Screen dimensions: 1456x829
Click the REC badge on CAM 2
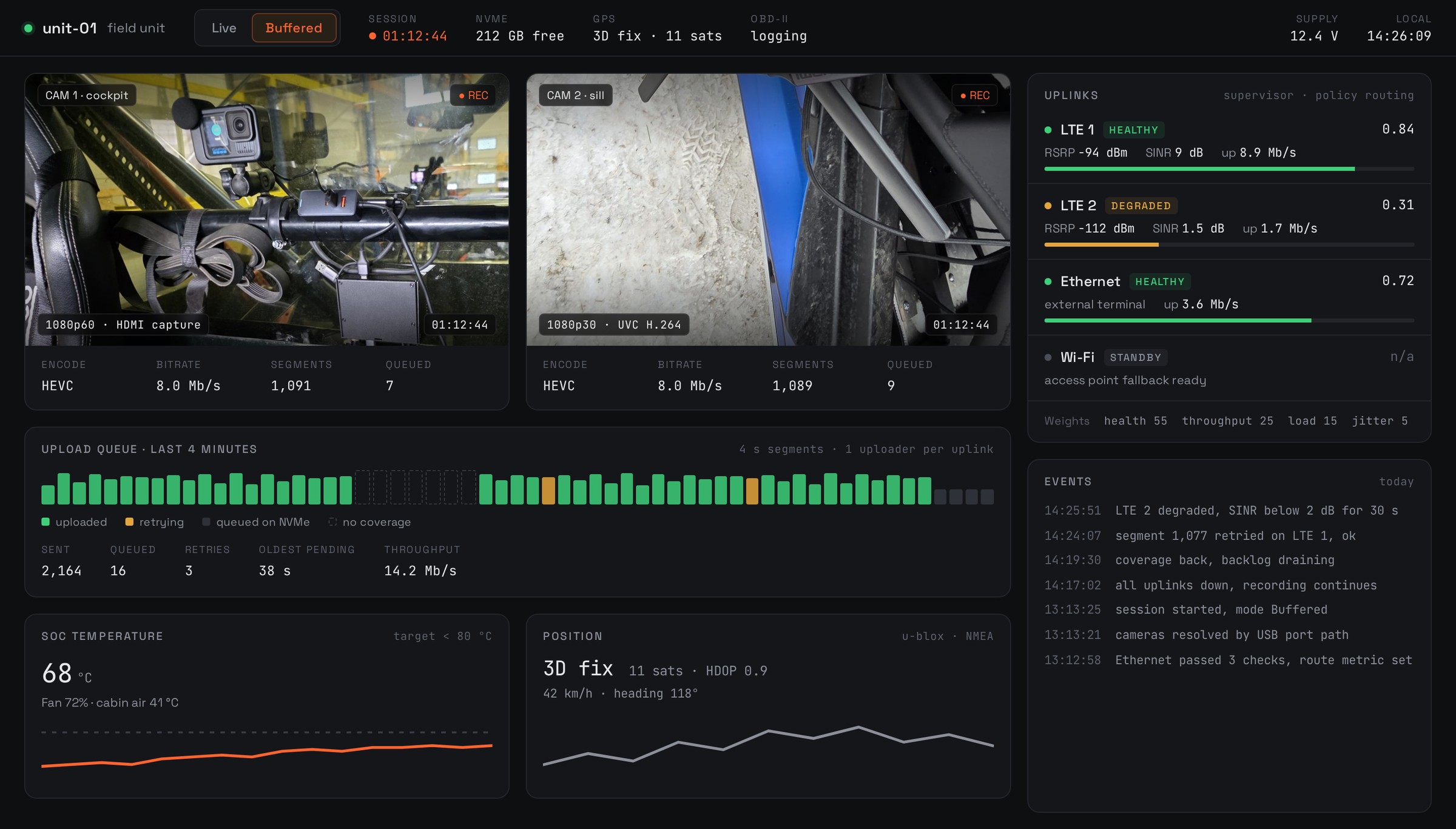click(x=975, y=95)
